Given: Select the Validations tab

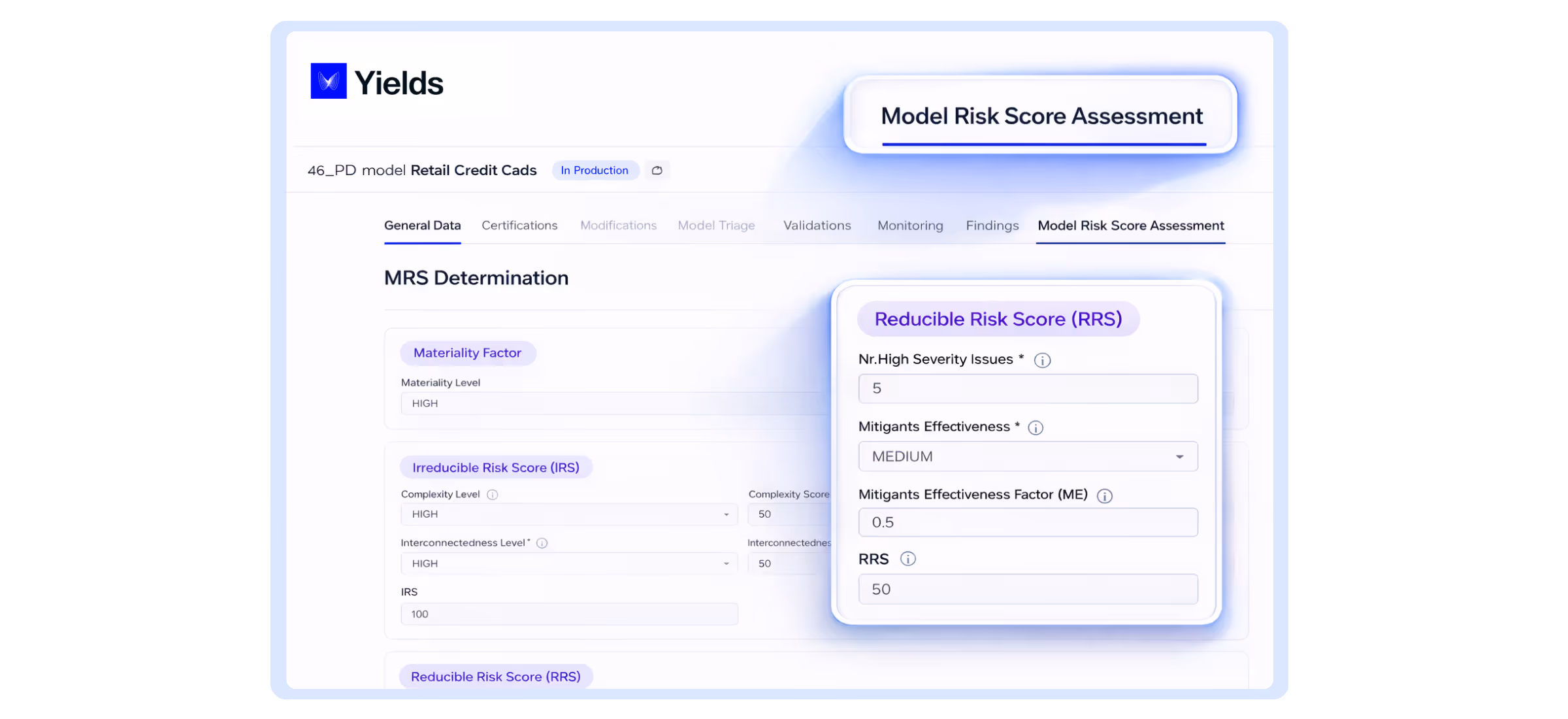Looking at the screenshot, I should [x=817, y=226].
